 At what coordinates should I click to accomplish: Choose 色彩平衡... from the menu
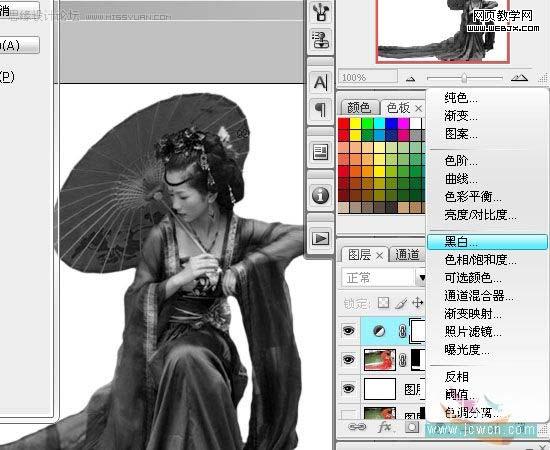[x=473, y=197]
